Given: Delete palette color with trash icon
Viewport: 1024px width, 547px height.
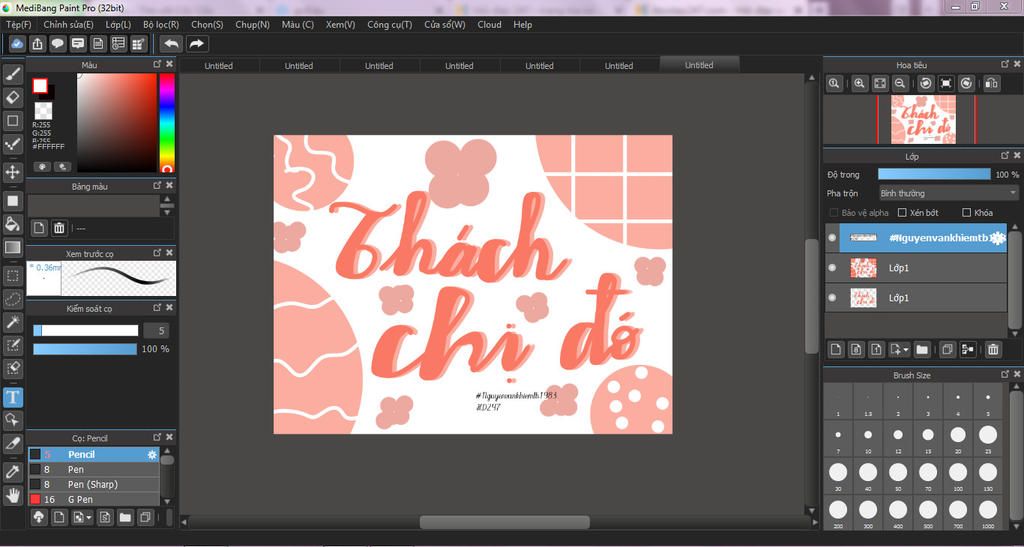Looking at the screenshot, I should click(59, 228).
